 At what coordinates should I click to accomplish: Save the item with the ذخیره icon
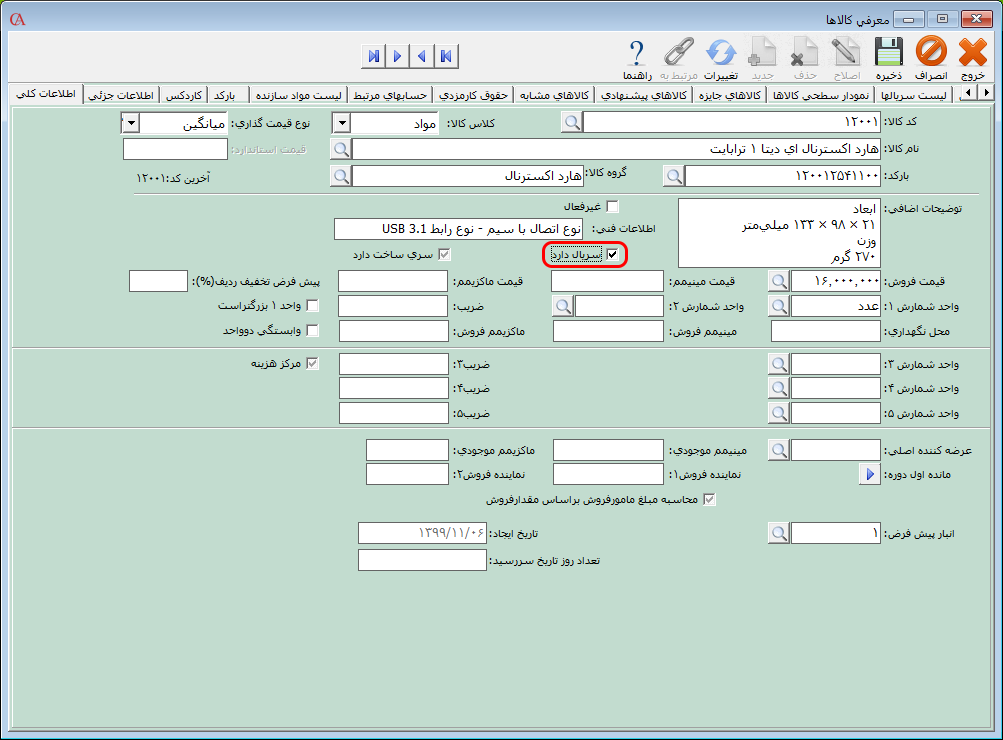pos(888,58)
